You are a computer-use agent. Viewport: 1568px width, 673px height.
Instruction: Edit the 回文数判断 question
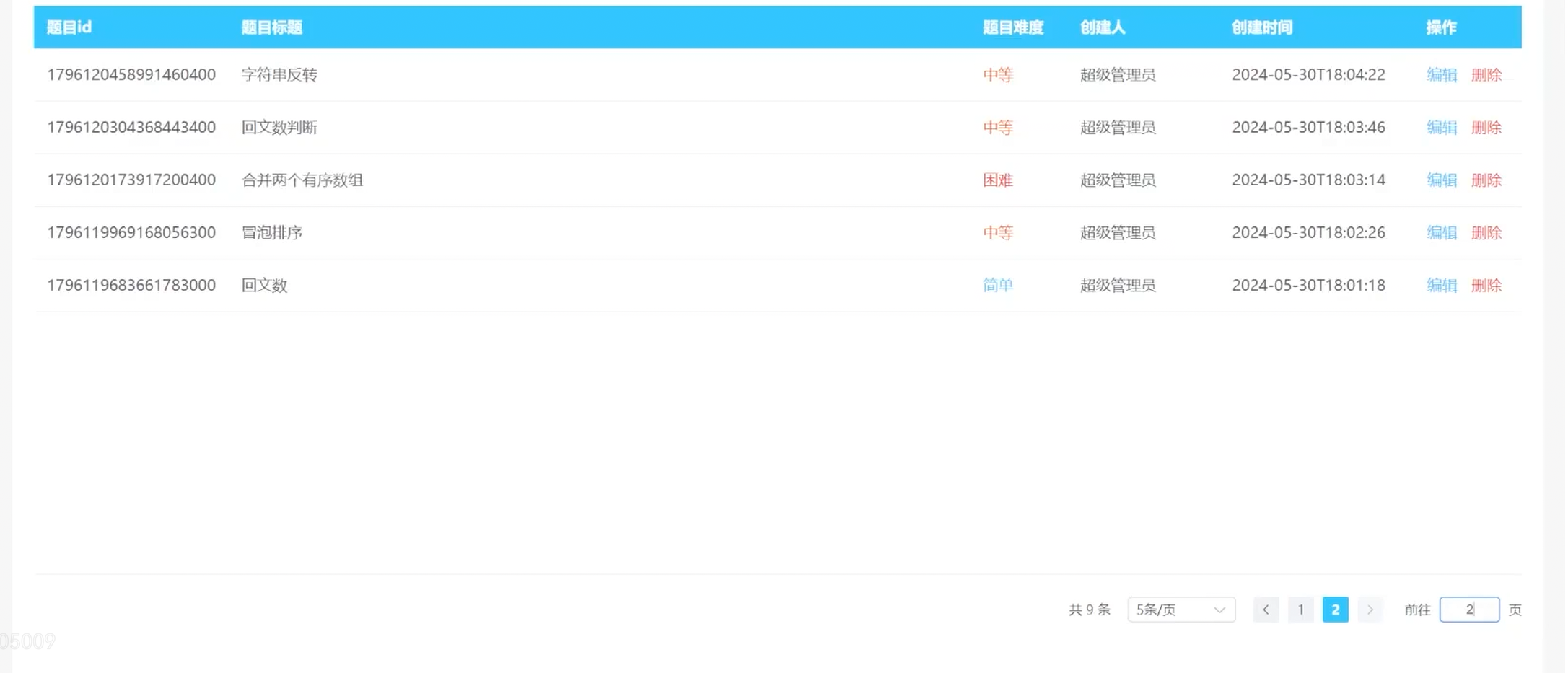1441,127
